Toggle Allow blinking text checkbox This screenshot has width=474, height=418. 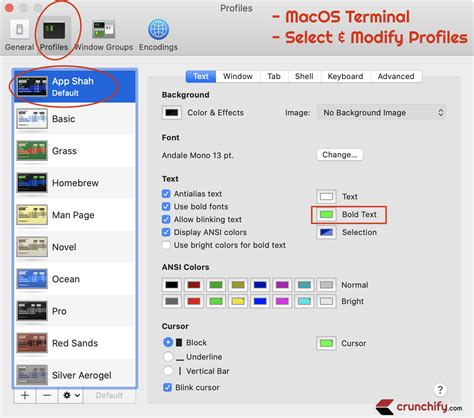tap(166, 219)
